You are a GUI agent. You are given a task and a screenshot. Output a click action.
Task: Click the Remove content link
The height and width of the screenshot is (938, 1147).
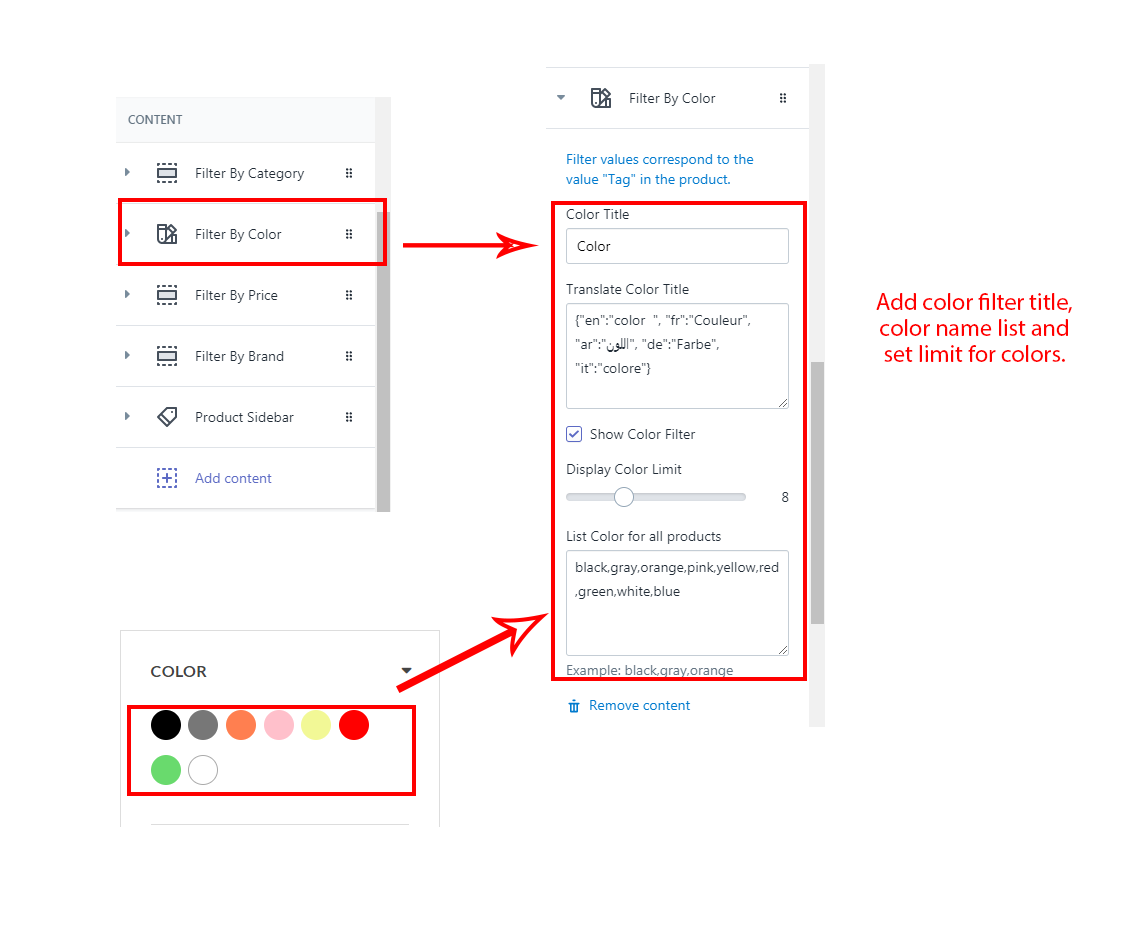point(639,706)
